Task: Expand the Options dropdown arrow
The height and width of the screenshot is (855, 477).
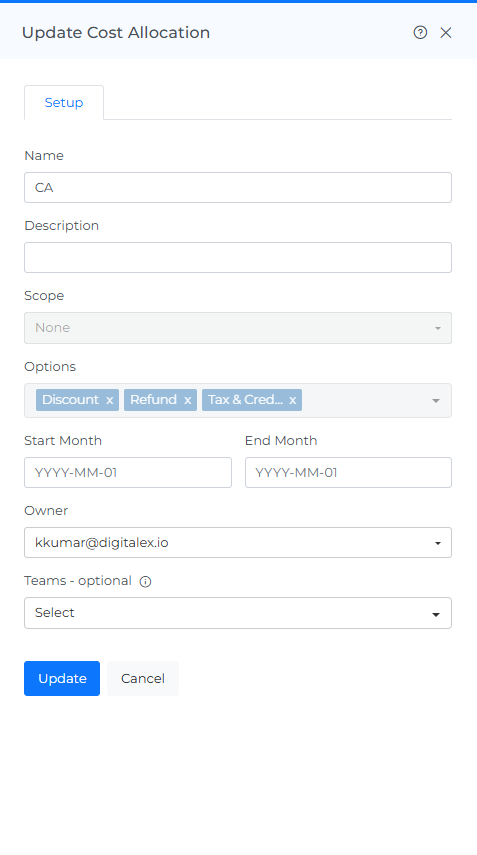Action: [x=436, y=401]
